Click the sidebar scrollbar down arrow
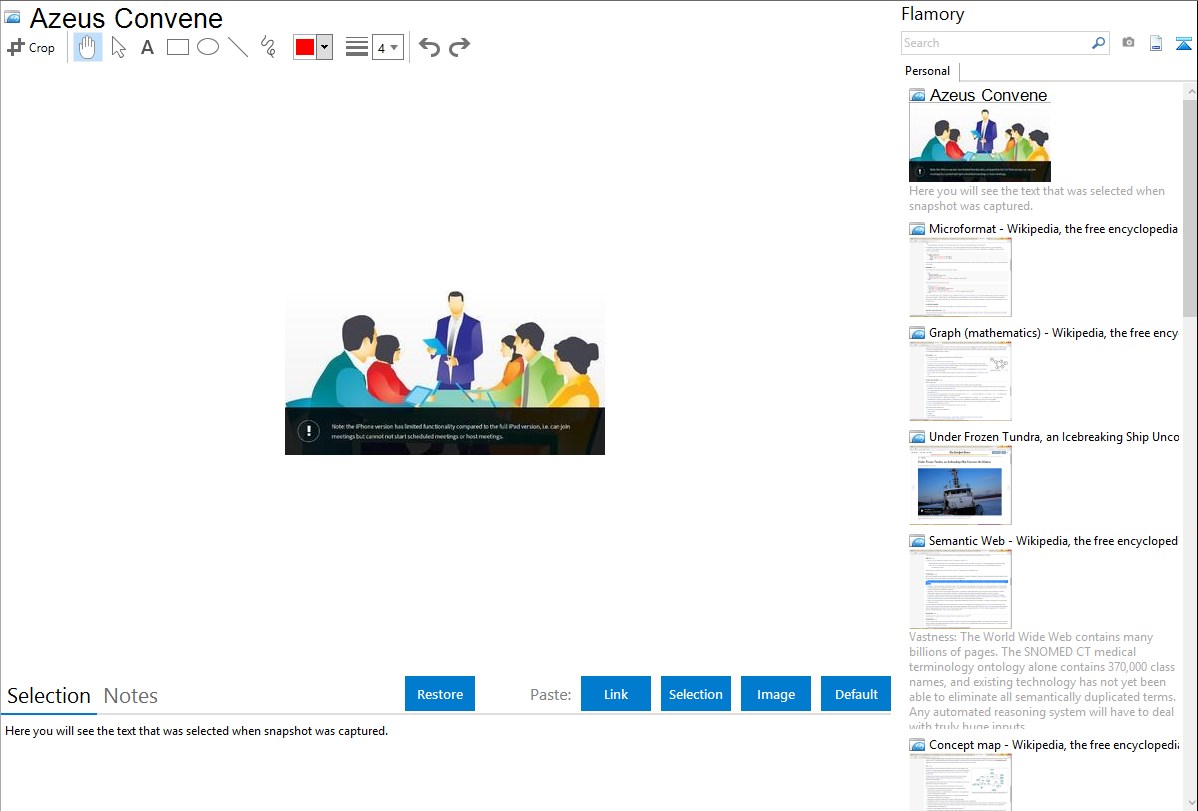 pos(1190,802)
